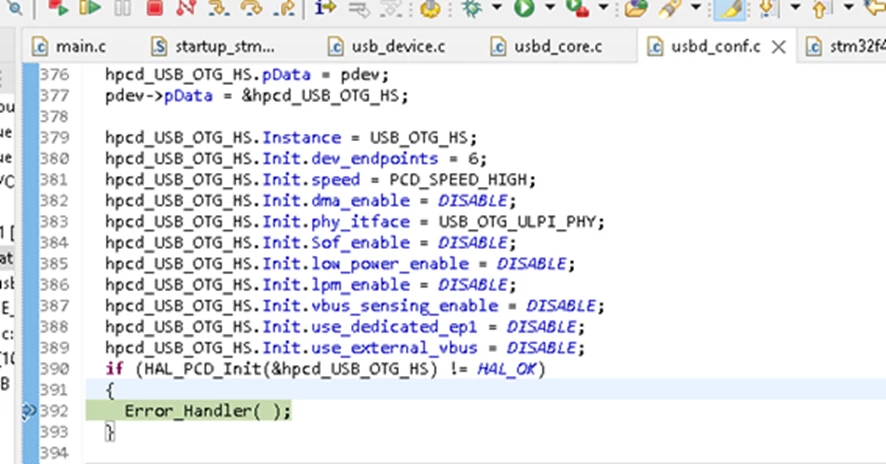
Task: Click the Resume debug button
Action: click(x=90, y=8)
